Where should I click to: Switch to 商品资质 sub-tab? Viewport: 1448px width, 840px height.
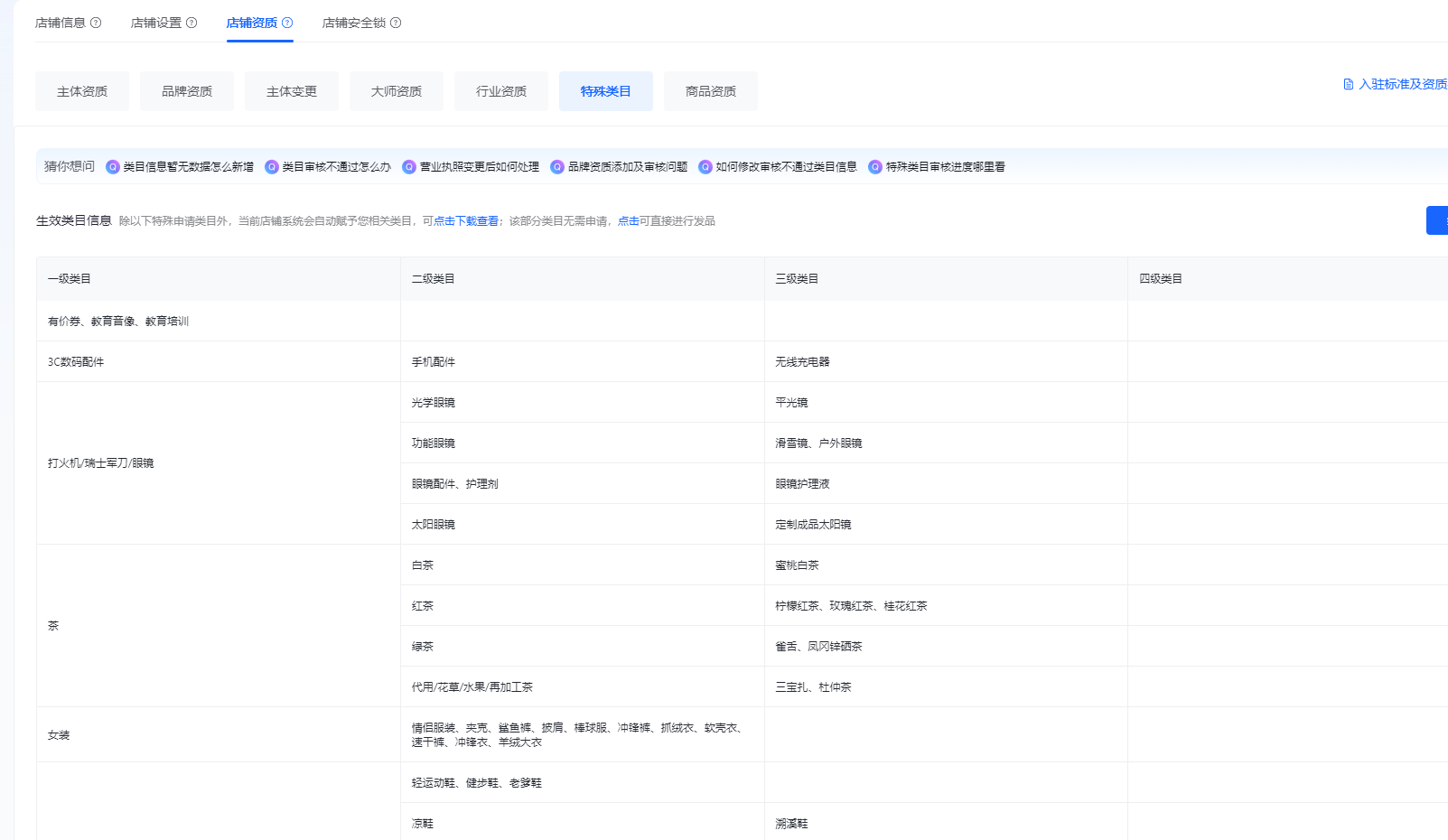pos(711,91)
